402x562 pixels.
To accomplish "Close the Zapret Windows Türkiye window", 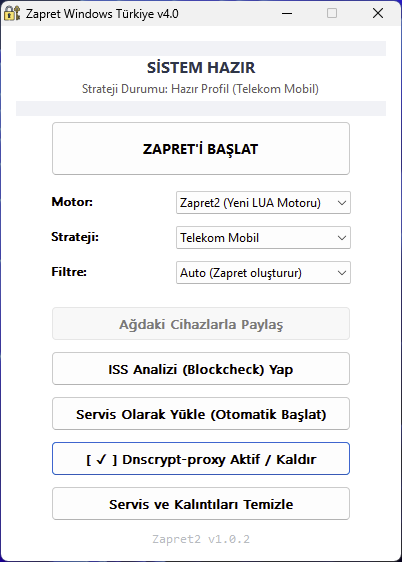I will (x=378, y=14).
